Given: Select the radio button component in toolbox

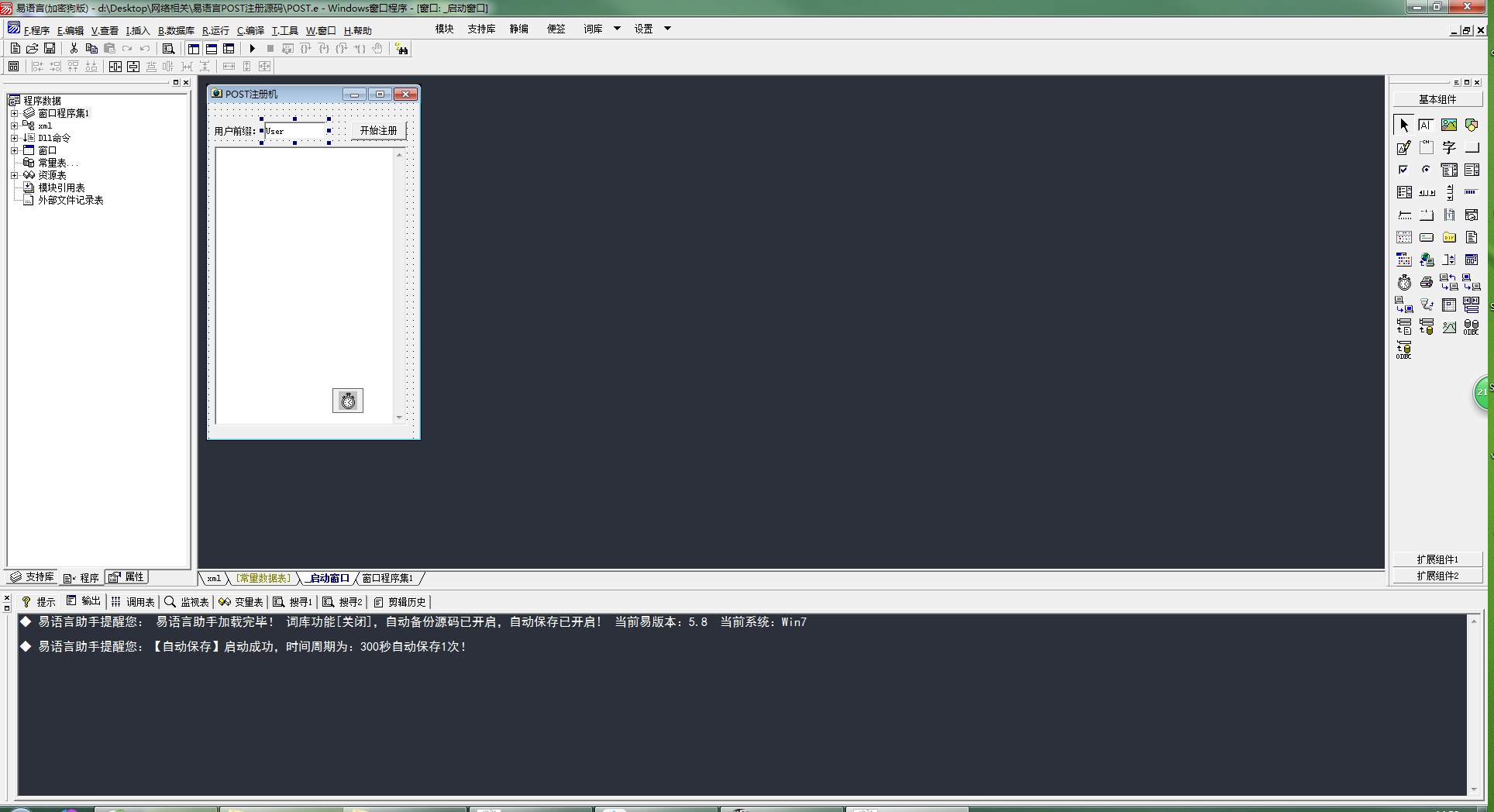Looking at the screenshot, I should (1426, 170).
